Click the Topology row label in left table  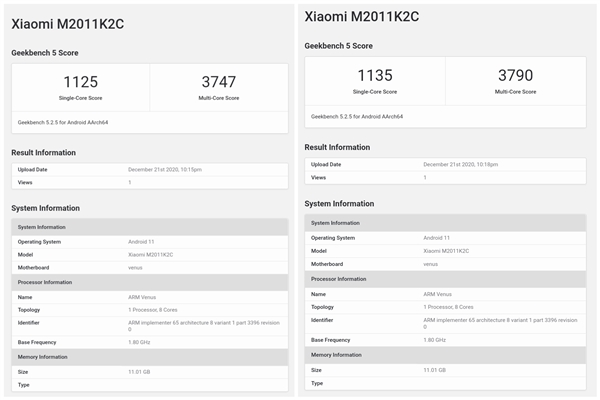(x=33, y=310)
